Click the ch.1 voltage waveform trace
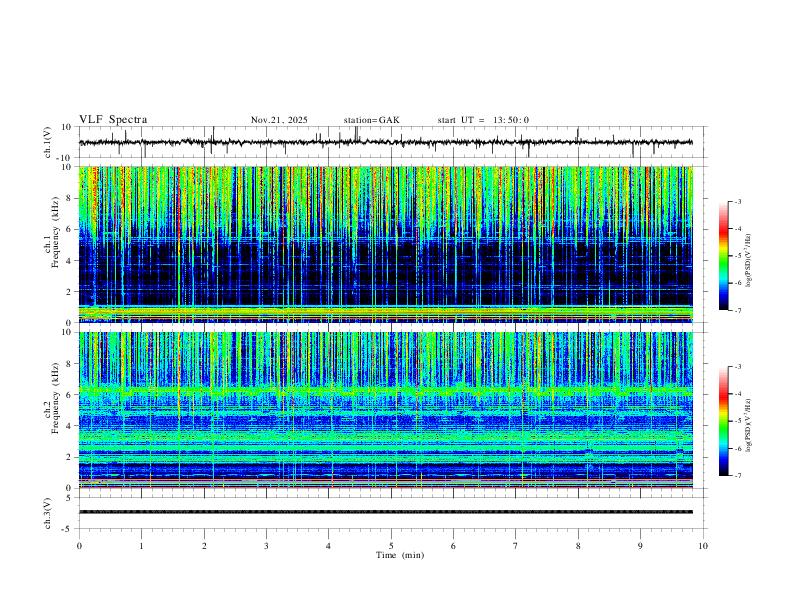Viewport: 792px width, 612px height. click(386, 142)
